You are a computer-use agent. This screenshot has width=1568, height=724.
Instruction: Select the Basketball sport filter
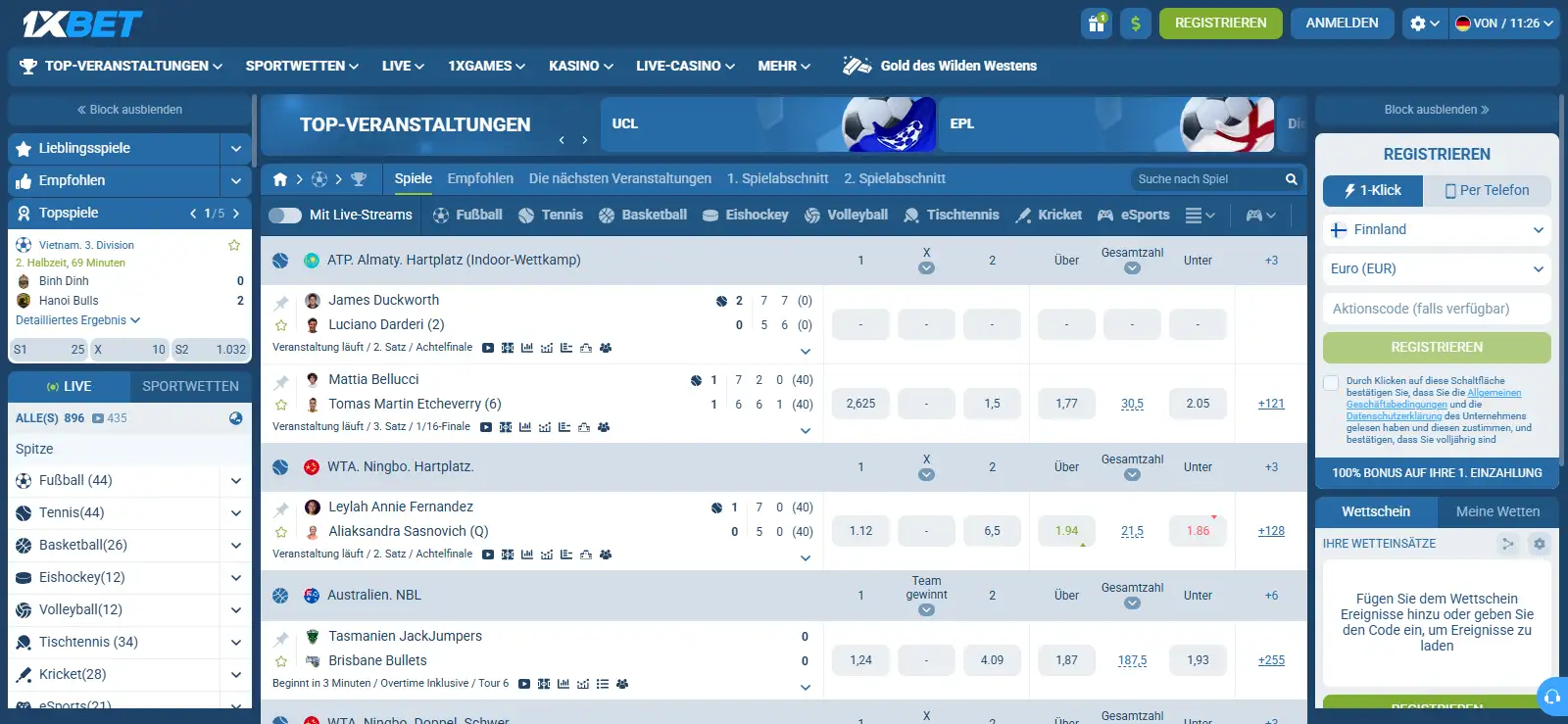[x=643, y=216]
